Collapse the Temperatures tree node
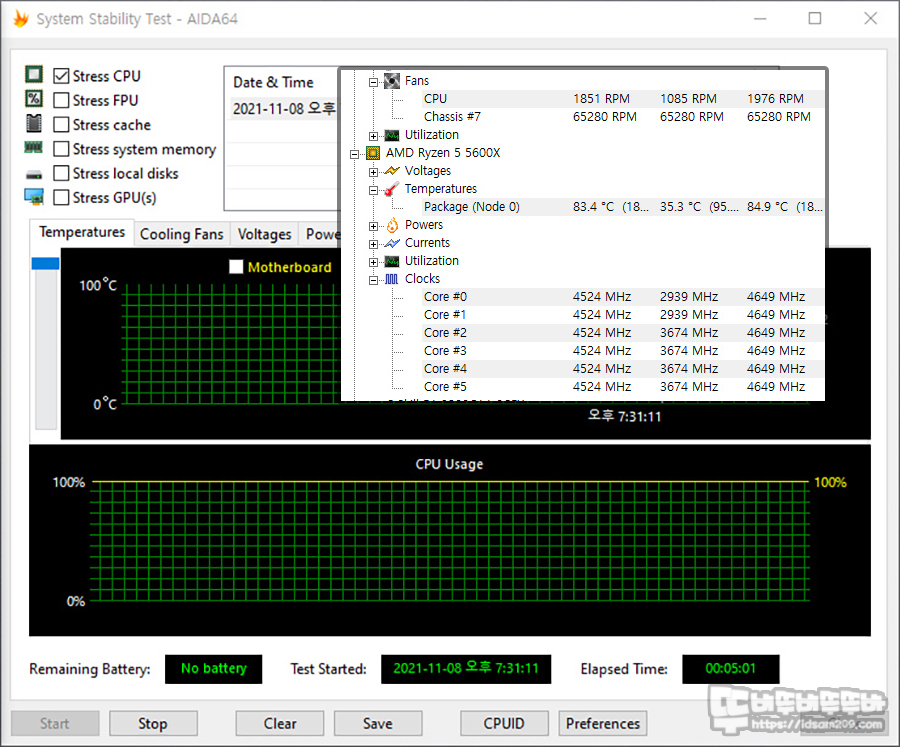The width and height of the screenshot is (900, 747). [373, 190]
